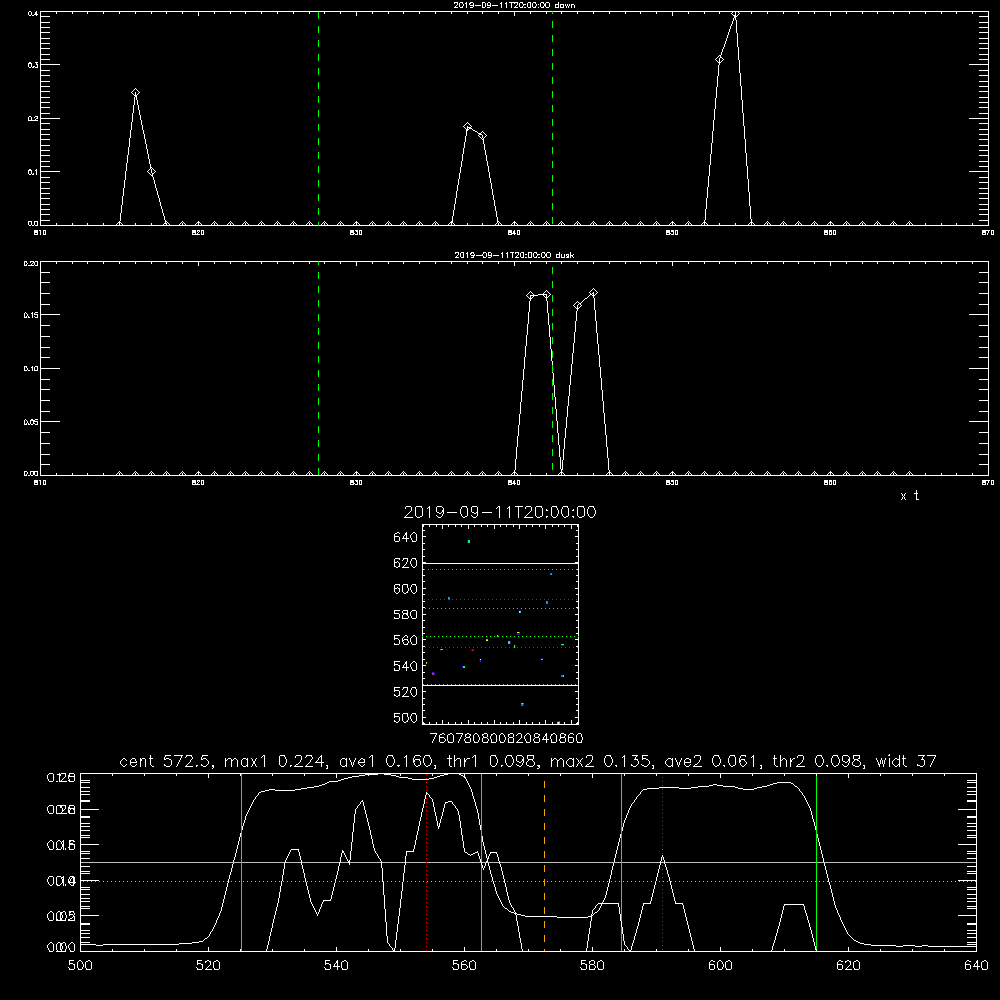Click the red dotted vertical line near 554
Screen dimensions: 1000x1000
click(x=427, y=861)
